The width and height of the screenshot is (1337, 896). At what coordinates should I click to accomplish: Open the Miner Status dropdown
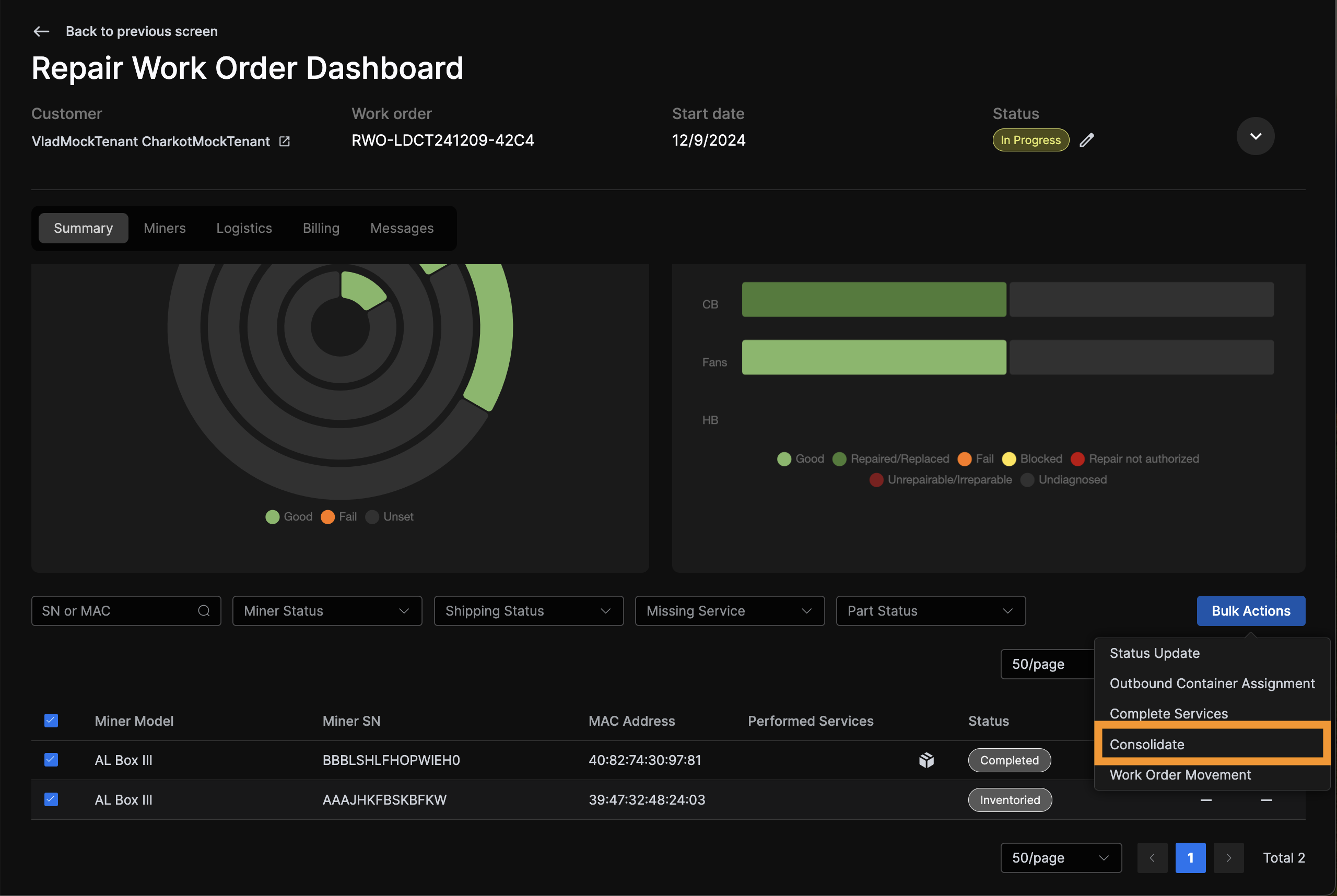pyautogui.click(x=326, y=611)
